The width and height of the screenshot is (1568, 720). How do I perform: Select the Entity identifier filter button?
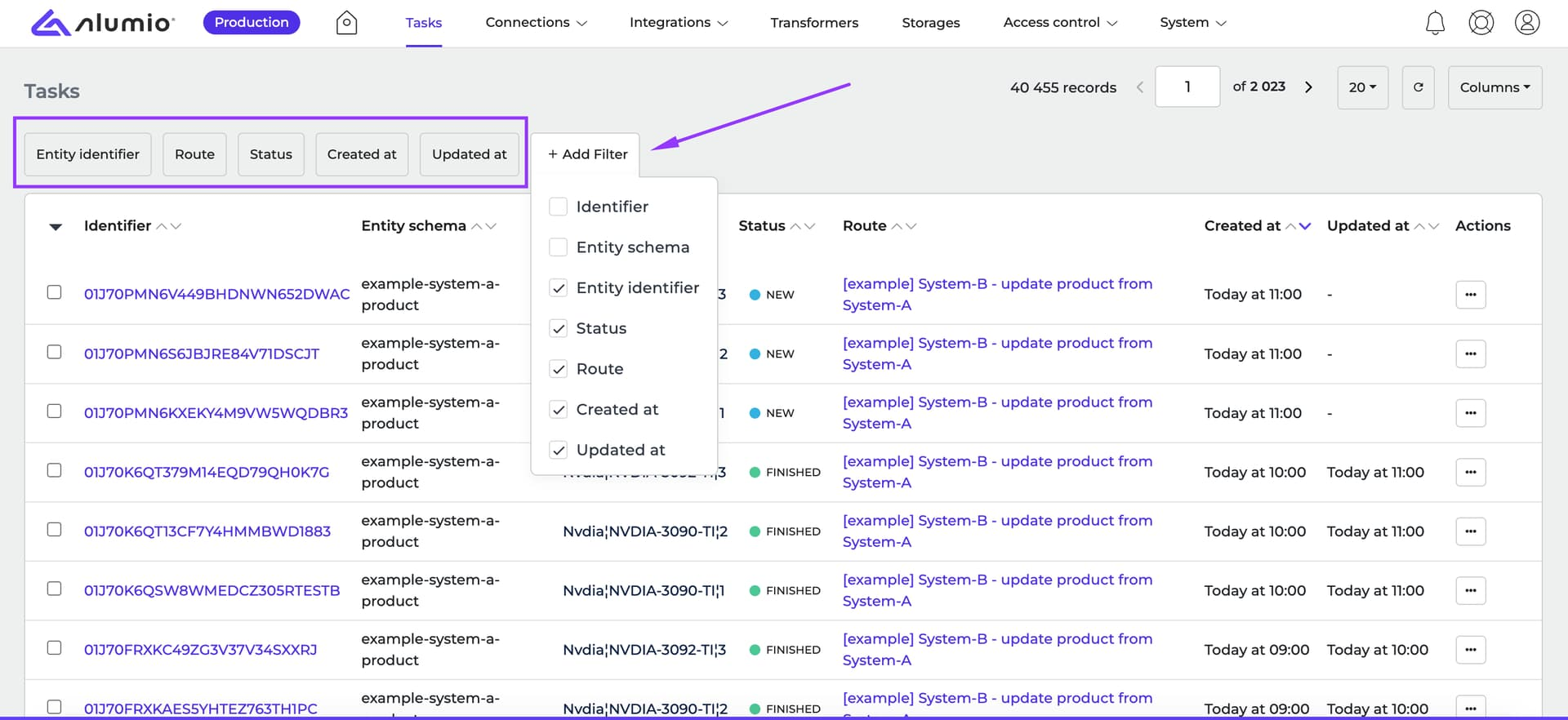87,154
